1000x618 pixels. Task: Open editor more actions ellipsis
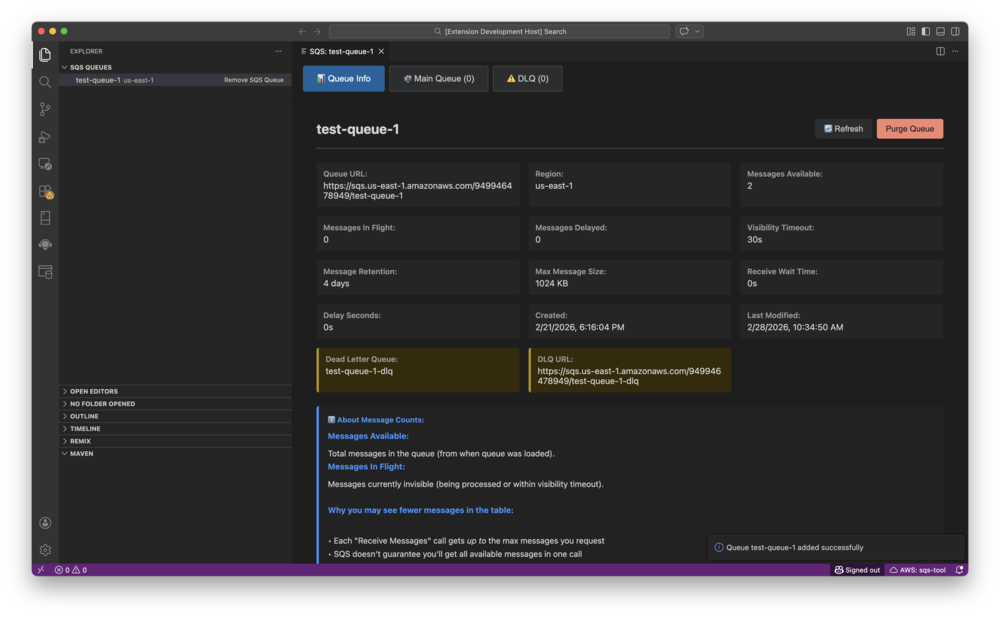click(x=955, y=51)
